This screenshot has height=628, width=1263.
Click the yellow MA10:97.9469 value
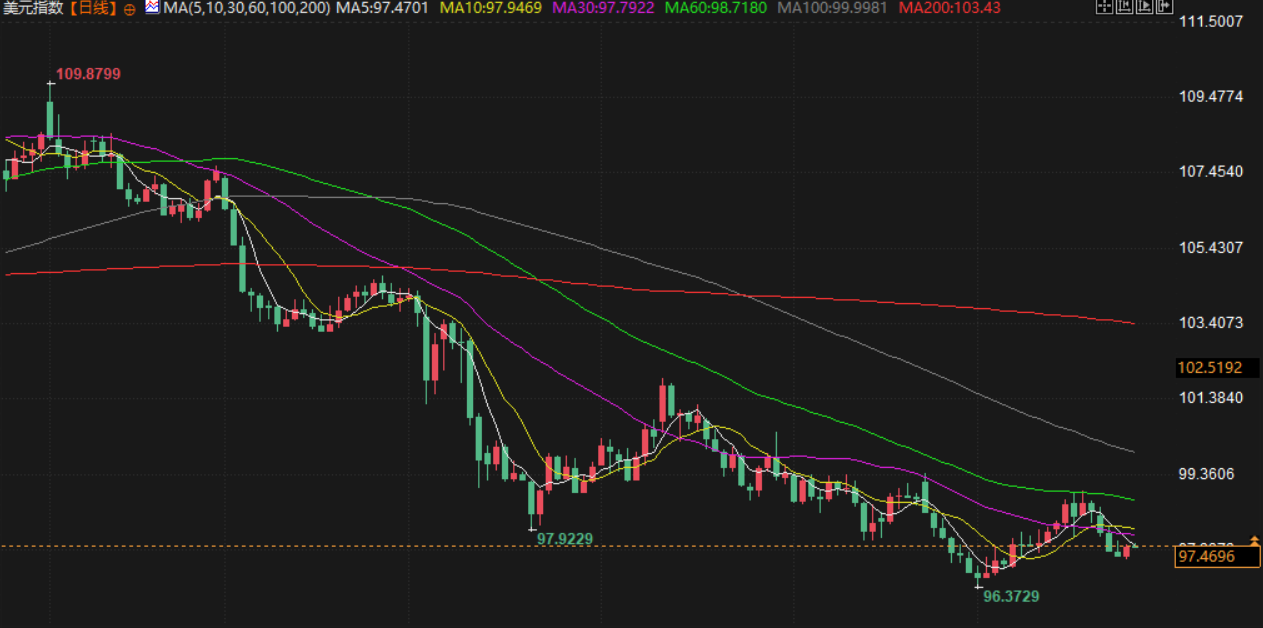click(493, 8)
